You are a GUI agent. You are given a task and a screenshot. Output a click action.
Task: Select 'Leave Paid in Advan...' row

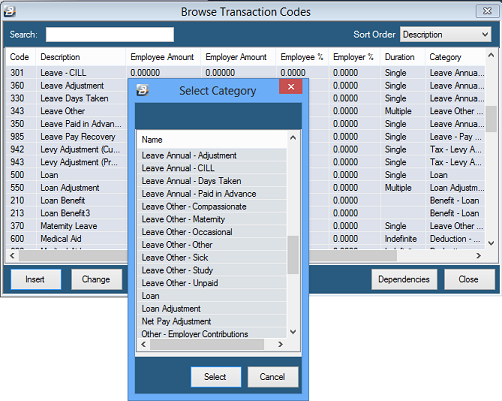(67, 124)
